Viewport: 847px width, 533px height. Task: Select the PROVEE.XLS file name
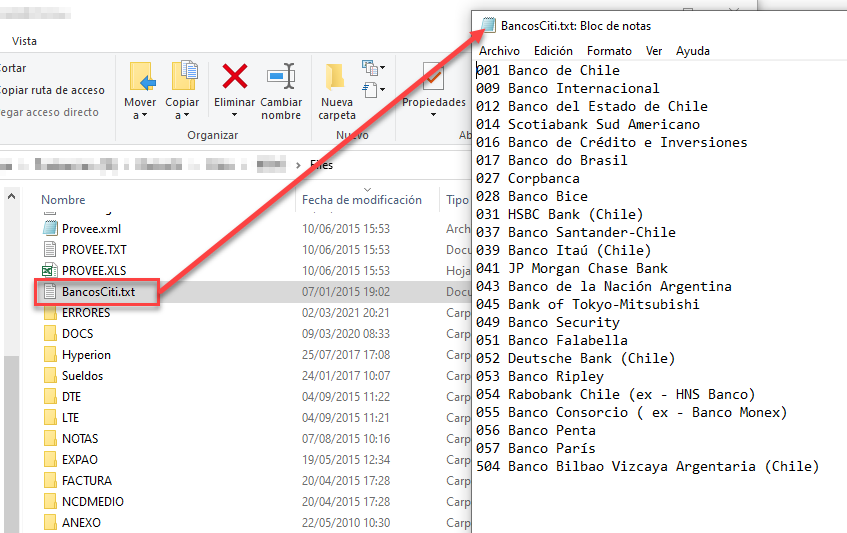point(94,271)
